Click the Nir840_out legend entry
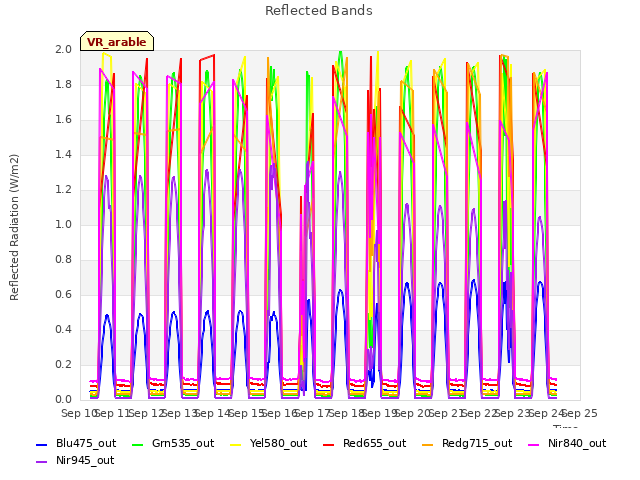Screen dimensions: 640x480 [567, 443]
